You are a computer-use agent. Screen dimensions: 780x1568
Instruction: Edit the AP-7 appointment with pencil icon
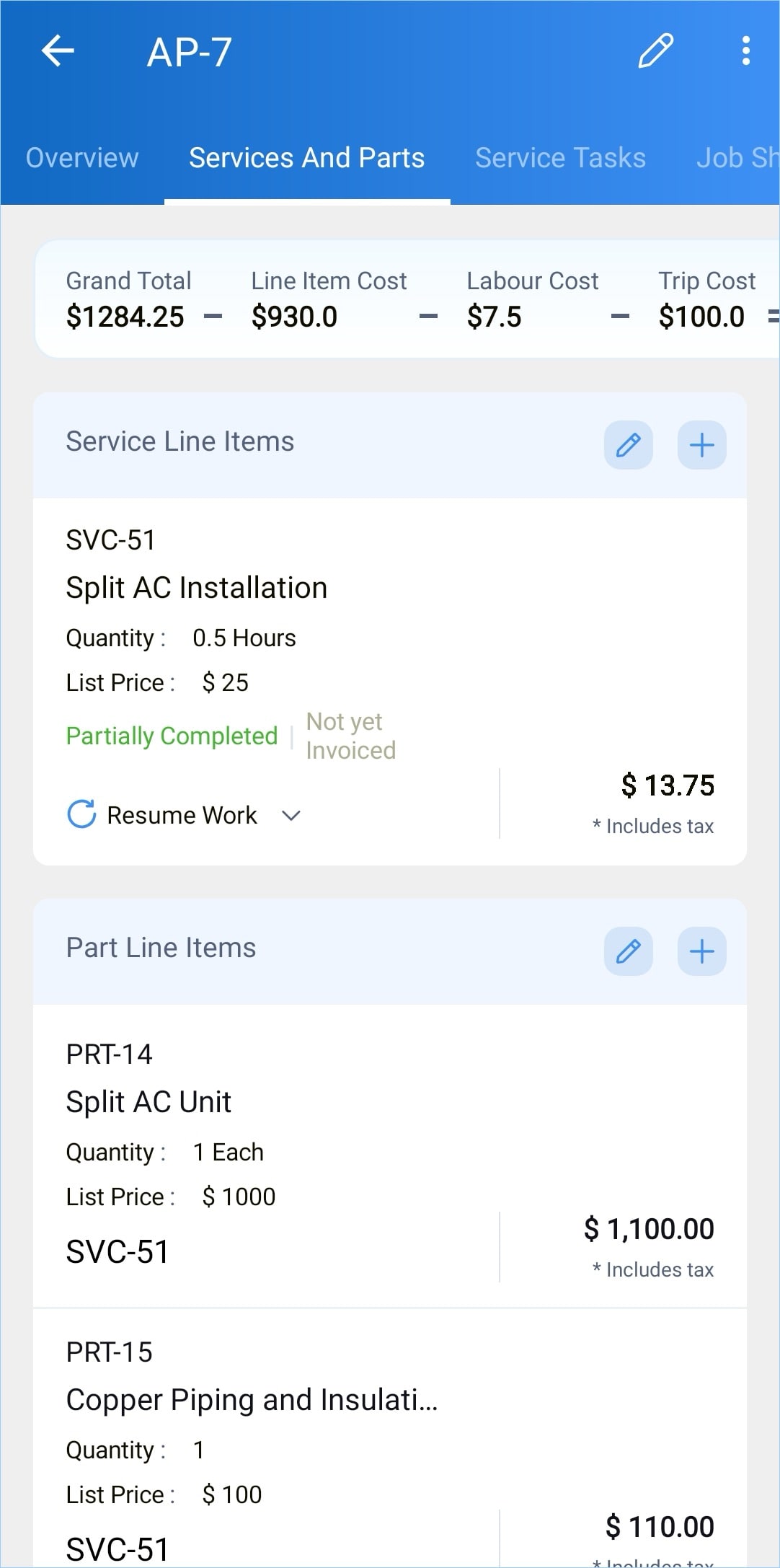655,51
